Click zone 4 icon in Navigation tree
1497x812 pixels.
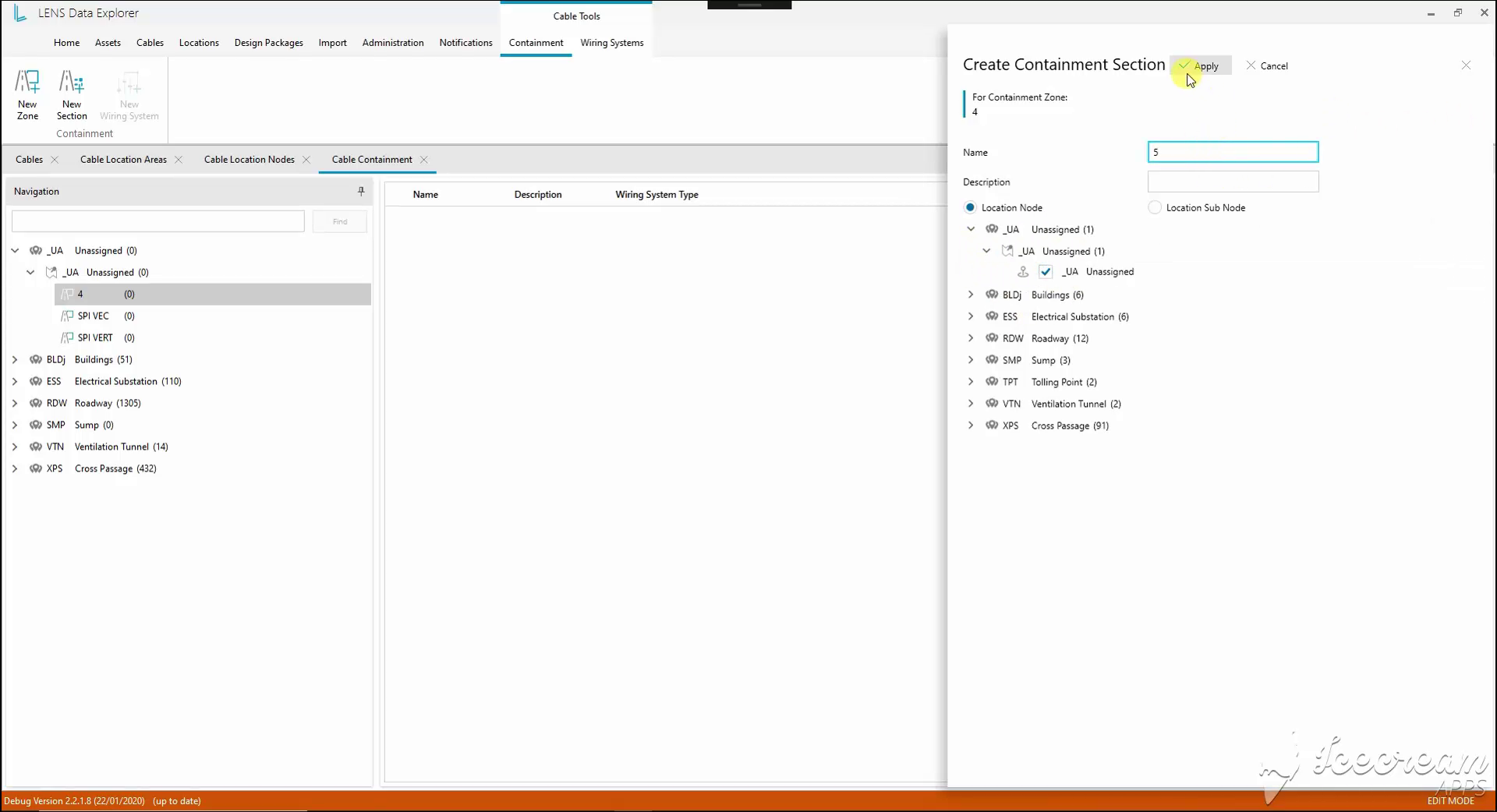[x=67, y=295]
